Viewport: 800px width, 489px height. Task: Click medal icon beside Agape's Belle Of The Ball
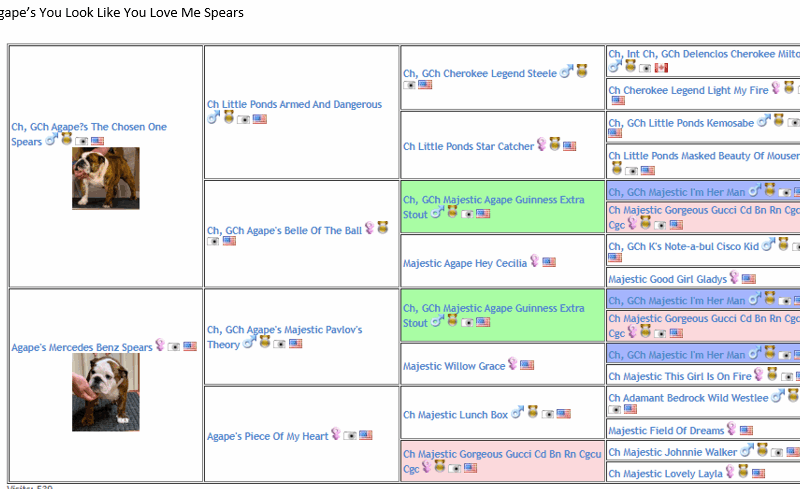(x=382, y=228)
